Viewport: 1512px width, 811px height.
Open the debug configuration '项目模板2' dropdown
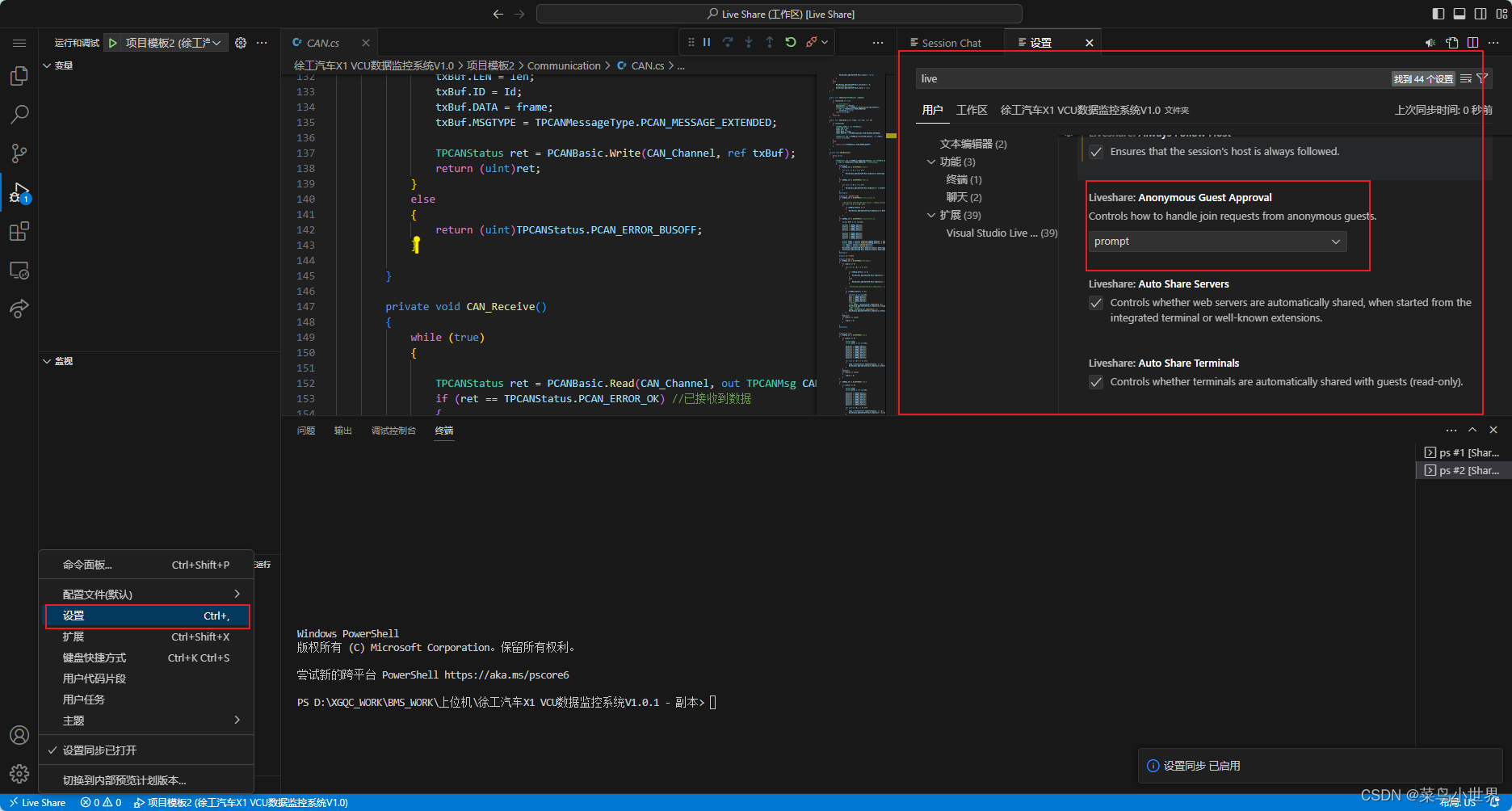(174, 43)
